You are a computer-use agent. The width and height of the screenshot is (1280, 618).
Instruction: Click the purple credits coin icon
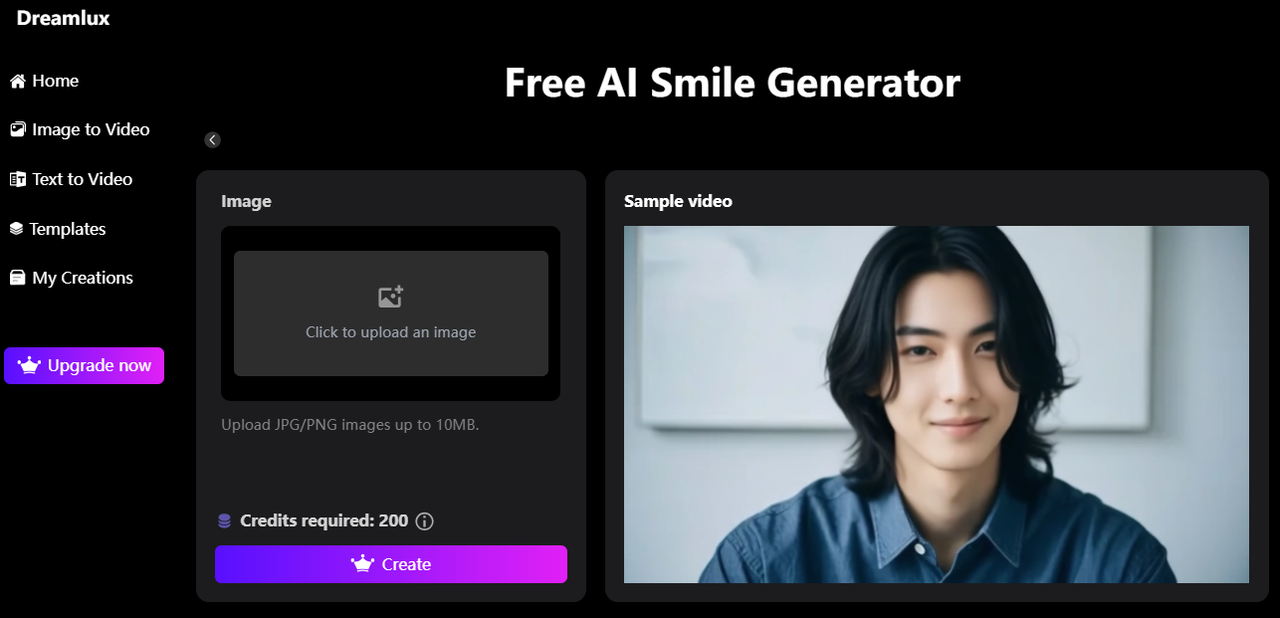pos(224,521)
